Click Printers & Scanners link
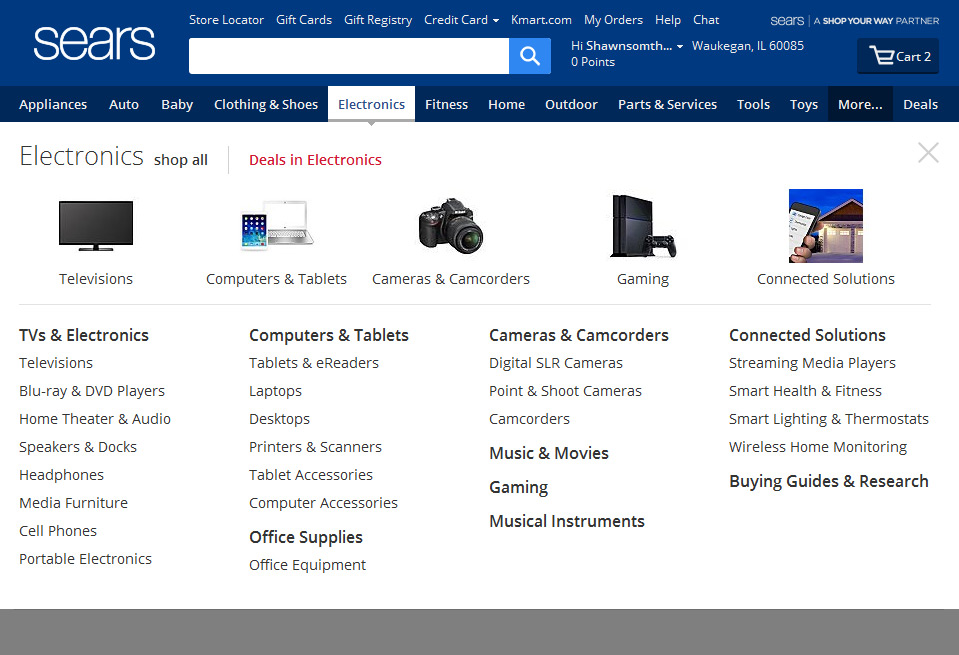 [x=315, y=447]
